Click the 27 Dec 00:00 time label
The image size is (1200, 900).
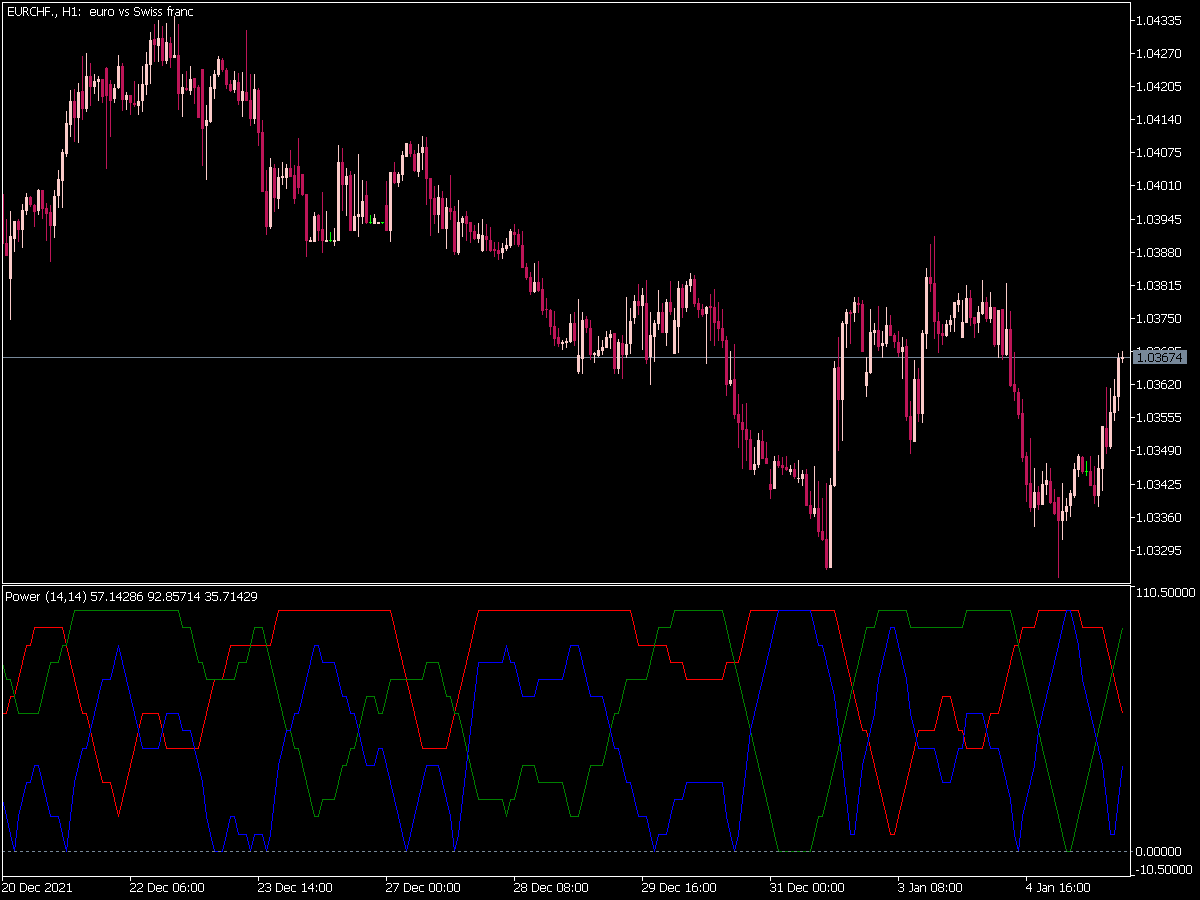(x=422, y=887)
